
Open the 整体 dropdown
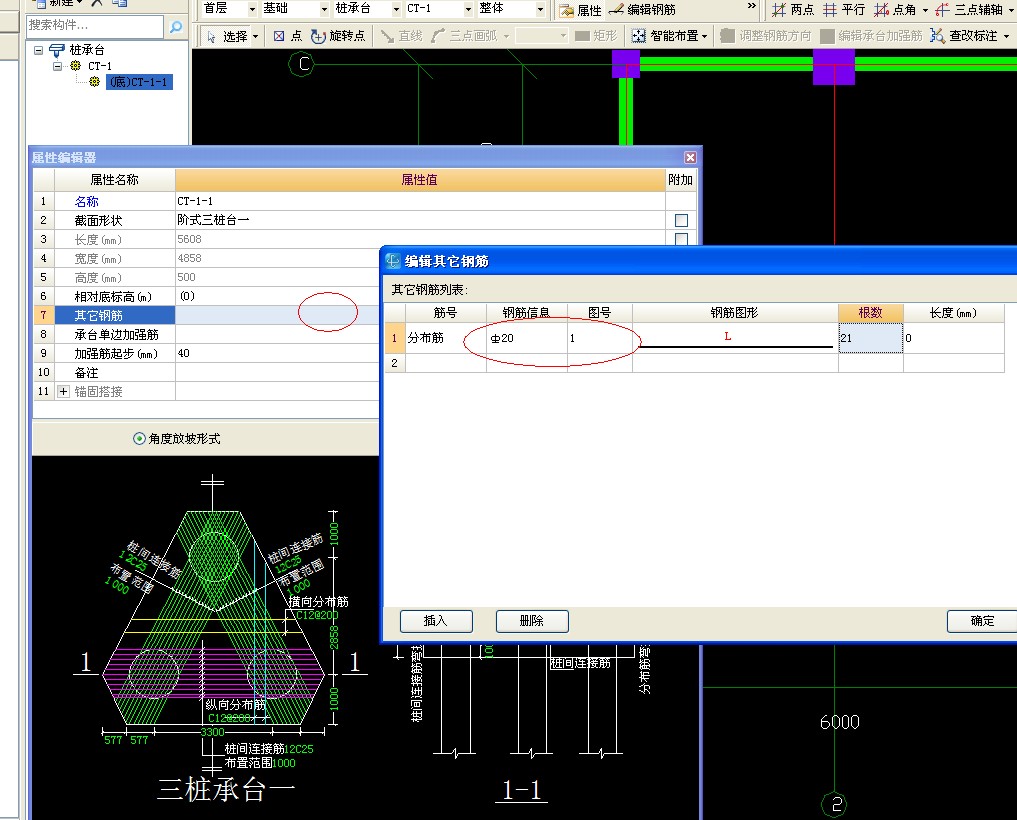(x=540, y=9)
